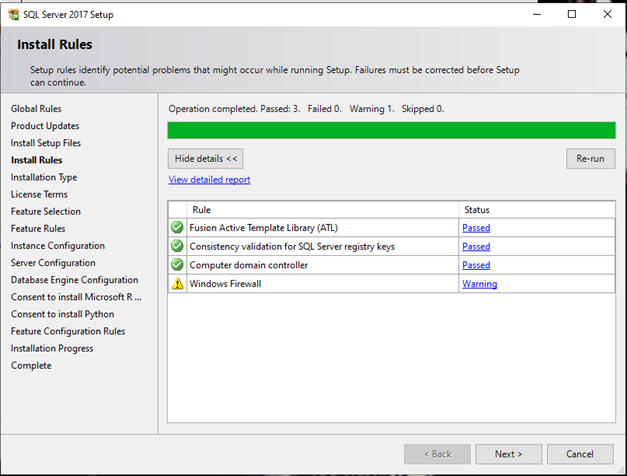This screenshot has height=476, width=627.
Task: Cancel the SQL Server setup
Action: [x=580, y=454]
